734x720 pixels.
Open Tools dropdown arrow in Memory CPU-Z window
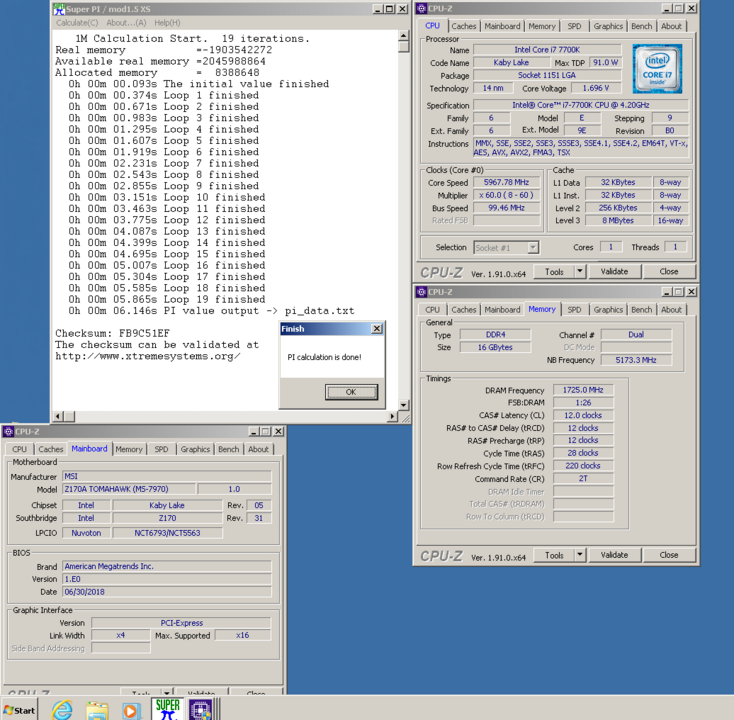(580, 555)
